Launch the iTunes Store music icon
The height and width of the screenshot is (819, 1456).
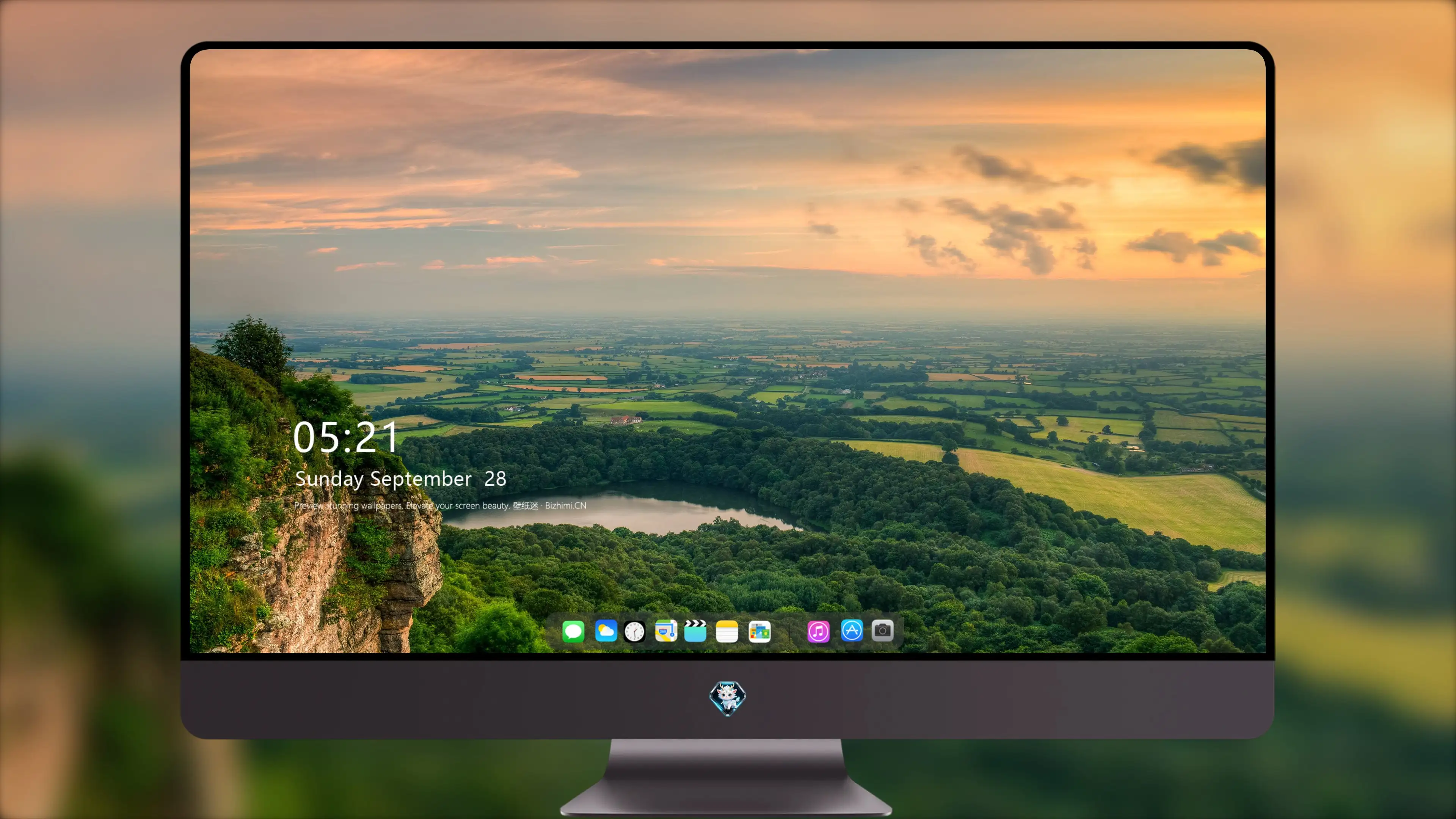(819, 631)
